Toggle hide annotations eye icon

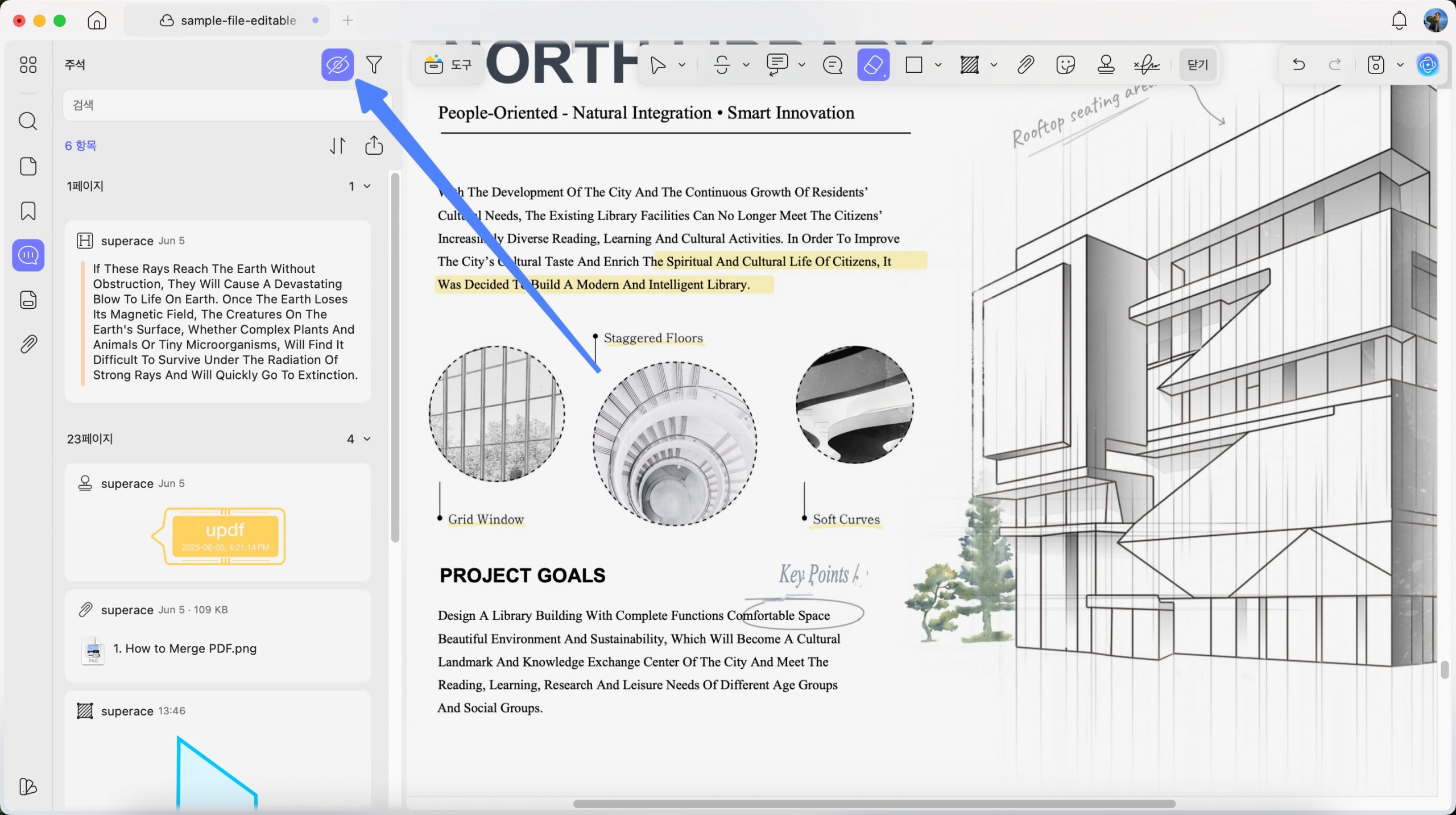pos(337,64)
